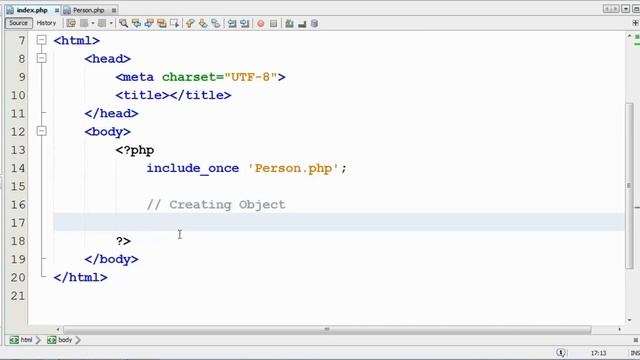Collapse the html tag fold on line 7
640x360 pixels.
(41, 40)
